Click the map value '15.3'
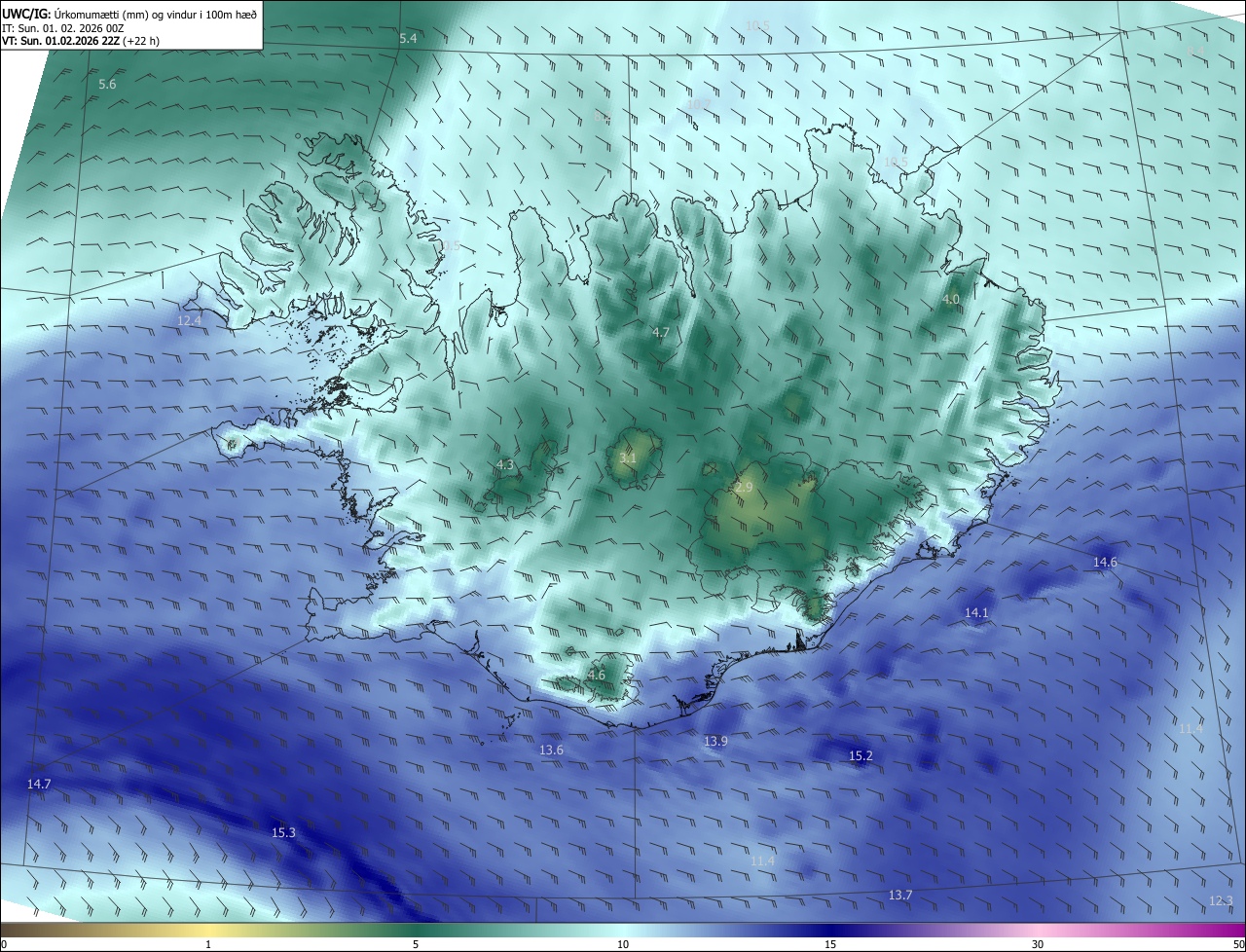This screenshot has height=952, width=1246. tap(283, 833)
